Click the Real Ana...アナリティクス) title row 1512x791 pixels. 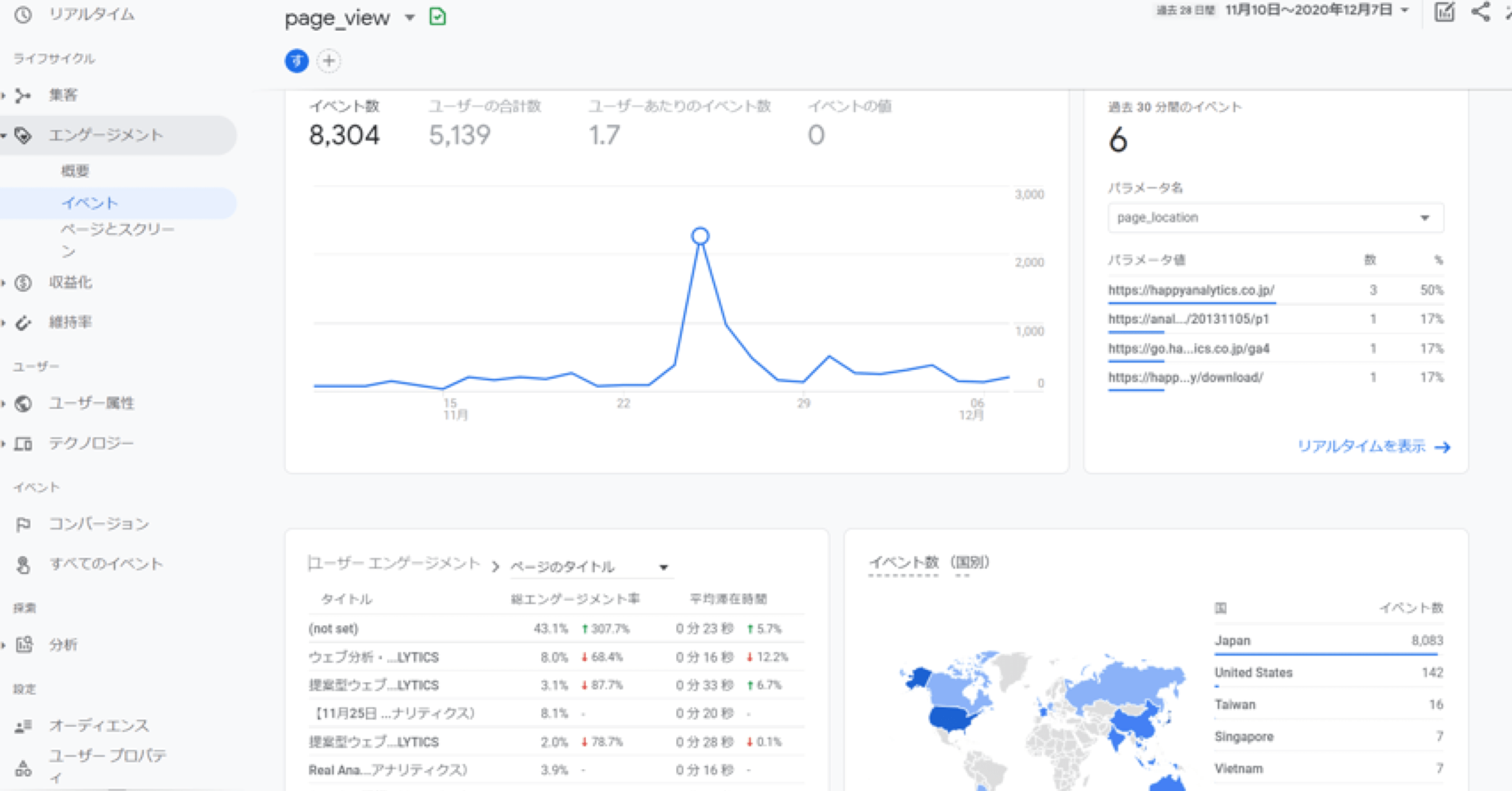(x=555, y=770)
